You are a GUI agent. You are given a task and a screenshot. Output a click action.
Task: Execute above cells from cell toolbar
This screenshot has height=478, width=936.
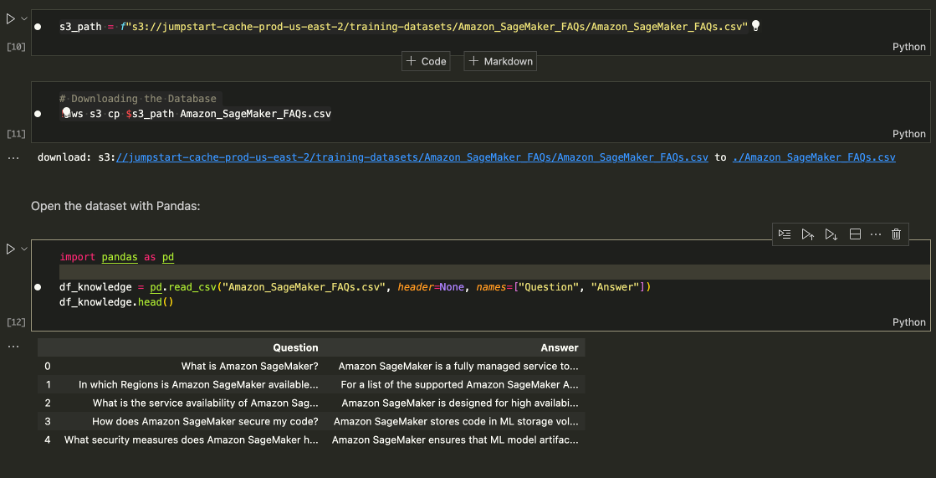click(808, 235)
